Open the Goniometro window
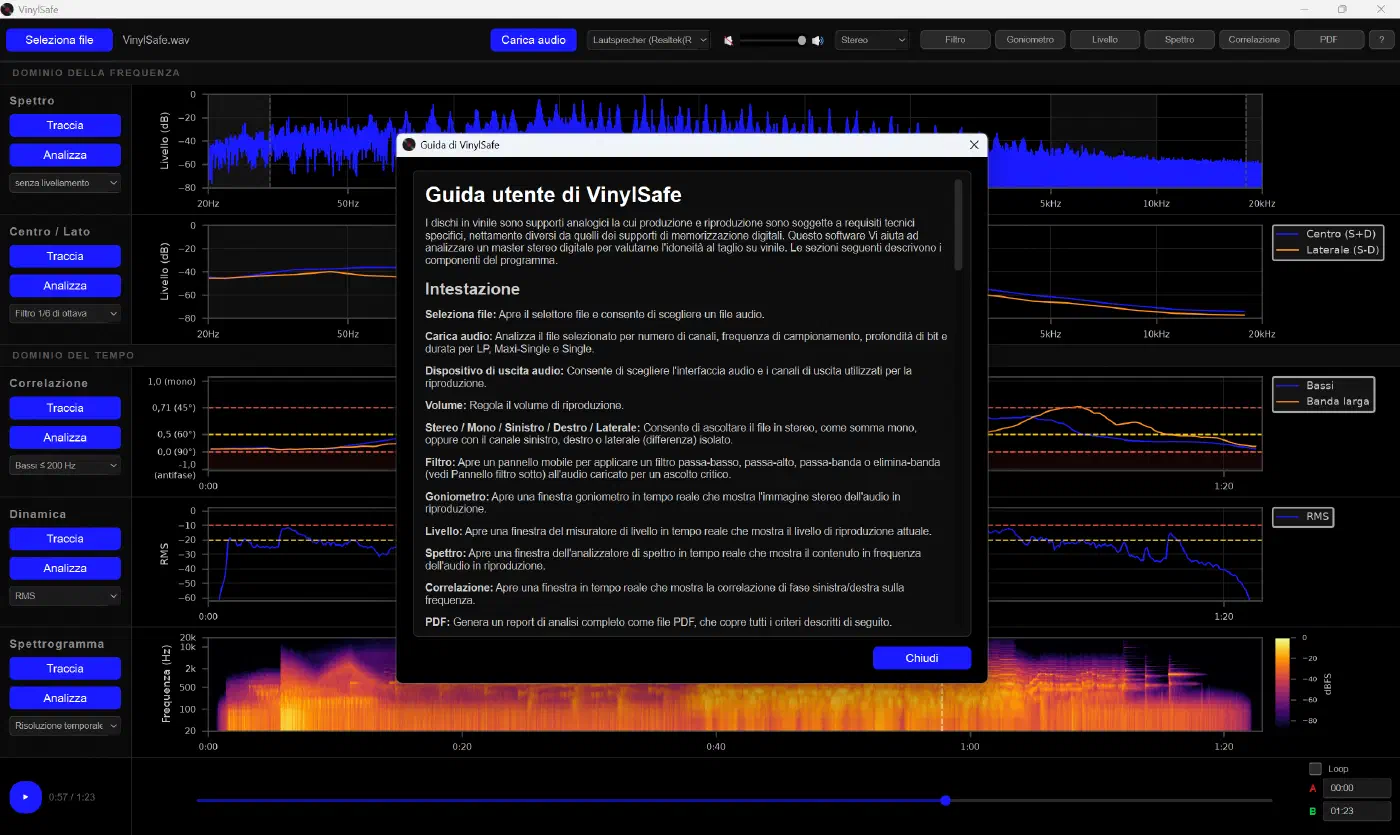 (1030, 40)
